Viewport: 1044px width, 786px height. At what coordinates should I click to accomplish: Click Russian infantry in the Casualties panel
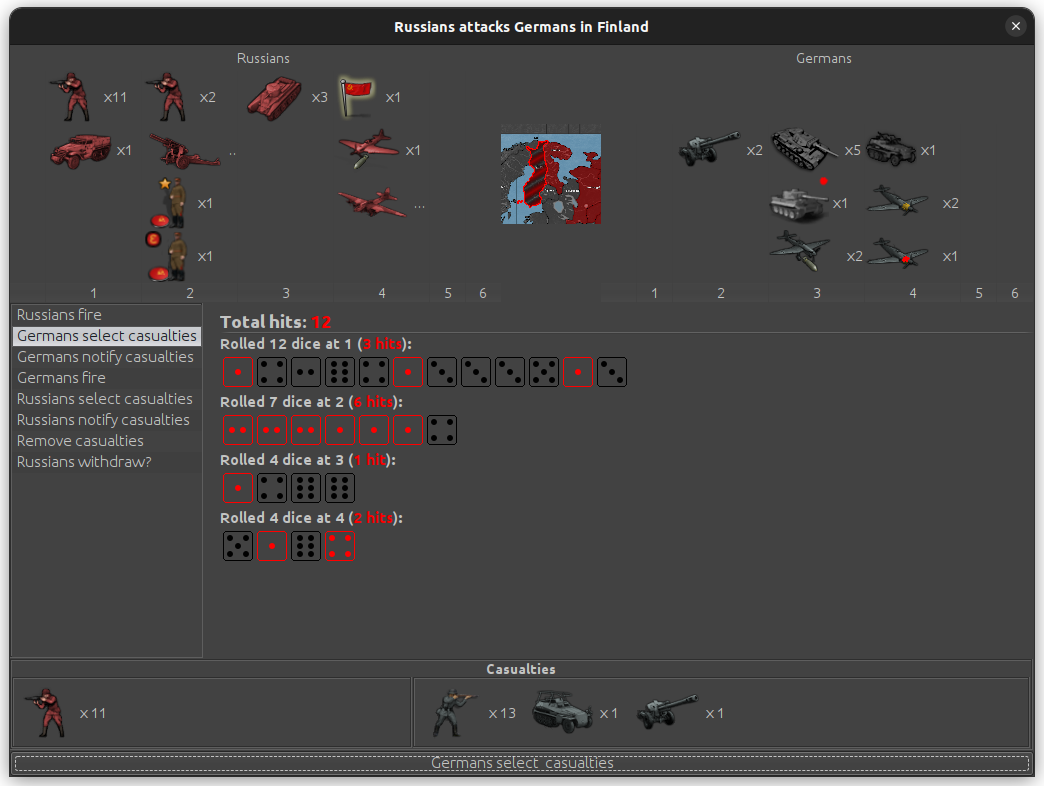coord(45,713)
